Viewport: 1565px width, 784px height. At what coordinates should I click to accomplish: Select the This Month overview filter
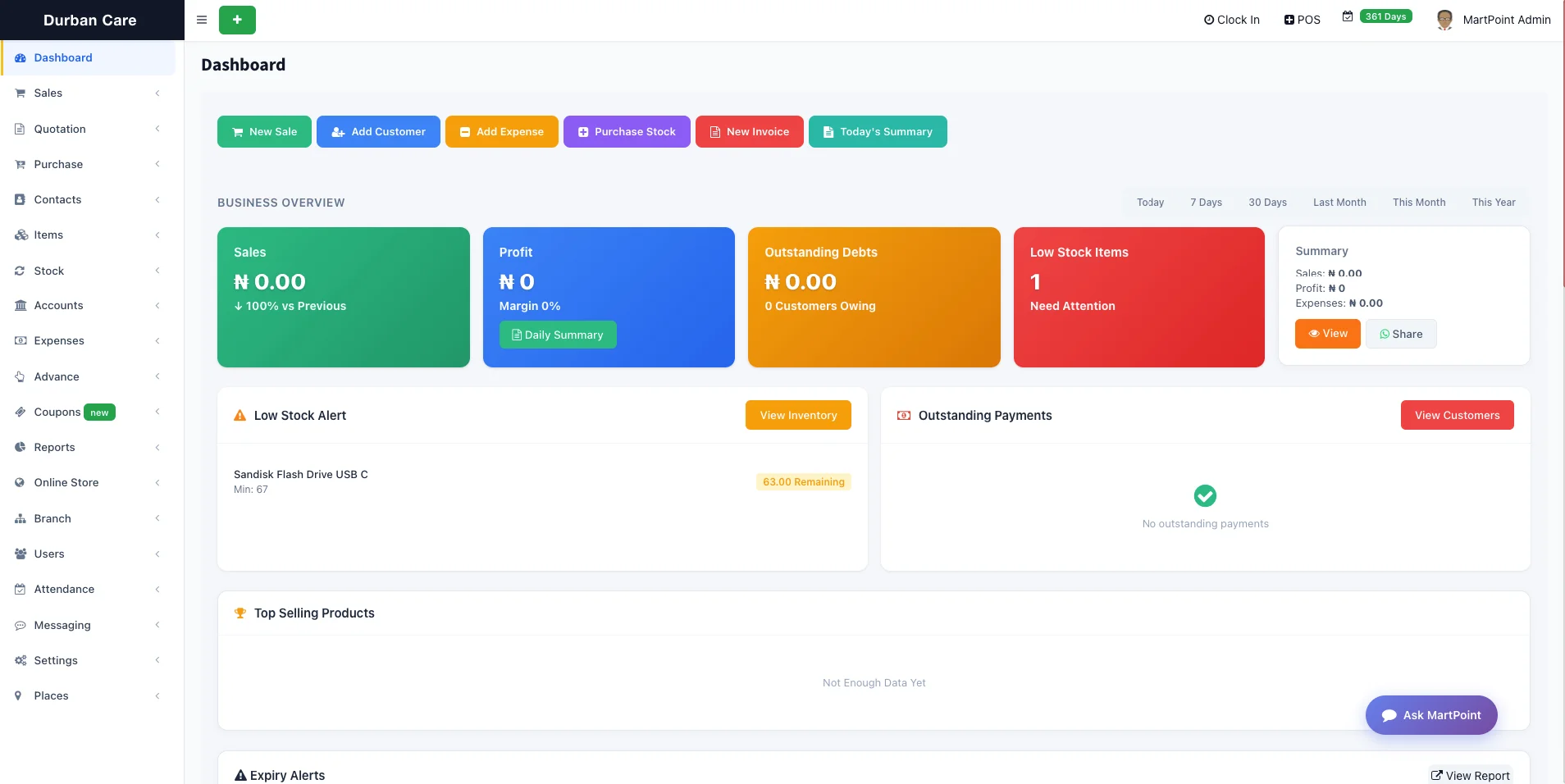pos(1419,203)
